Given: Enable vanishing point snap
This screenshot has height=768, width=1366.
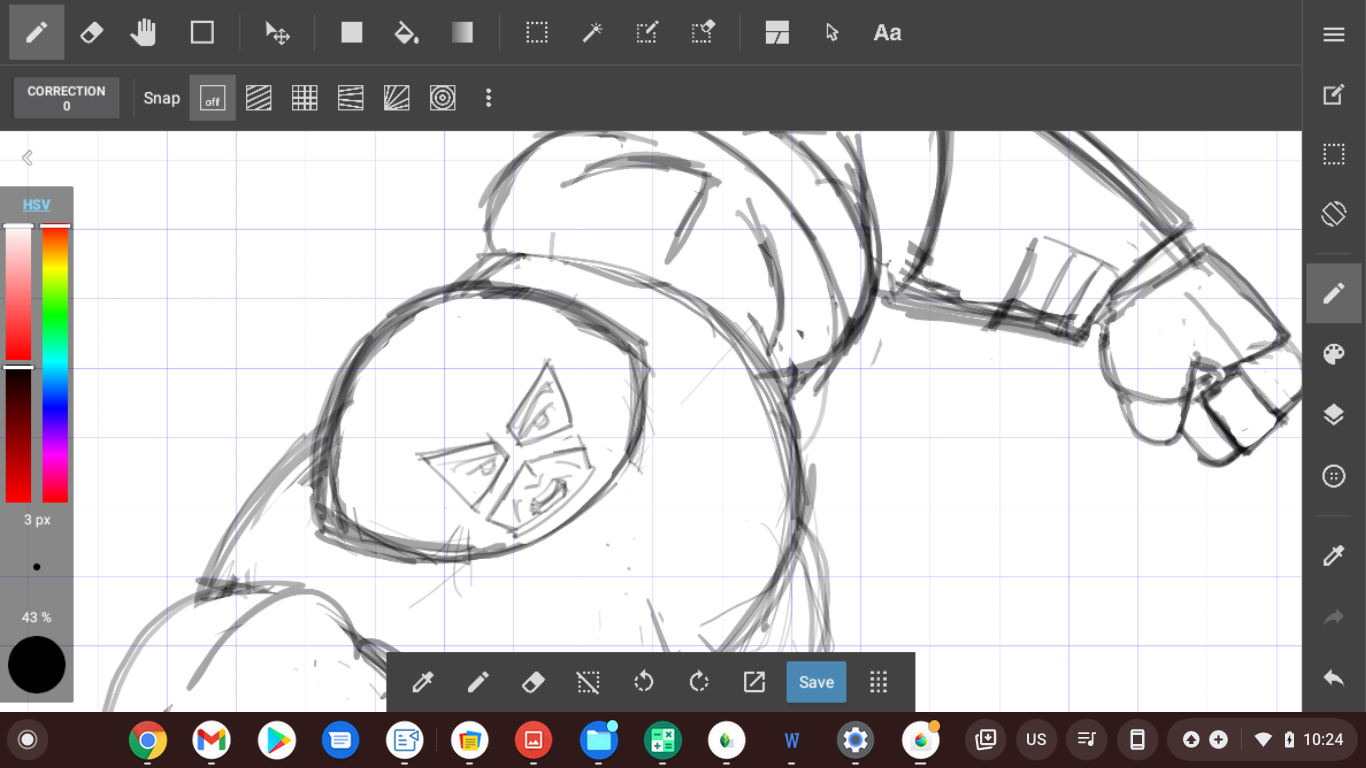Looking at the screenshot, I should (x=351, y=98).
